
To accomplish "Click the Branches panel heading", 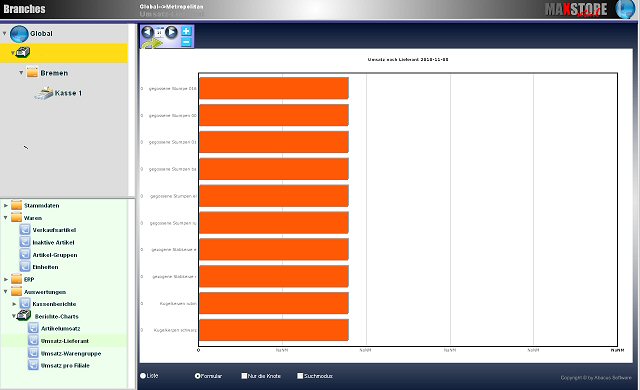I will pos(24,9).
